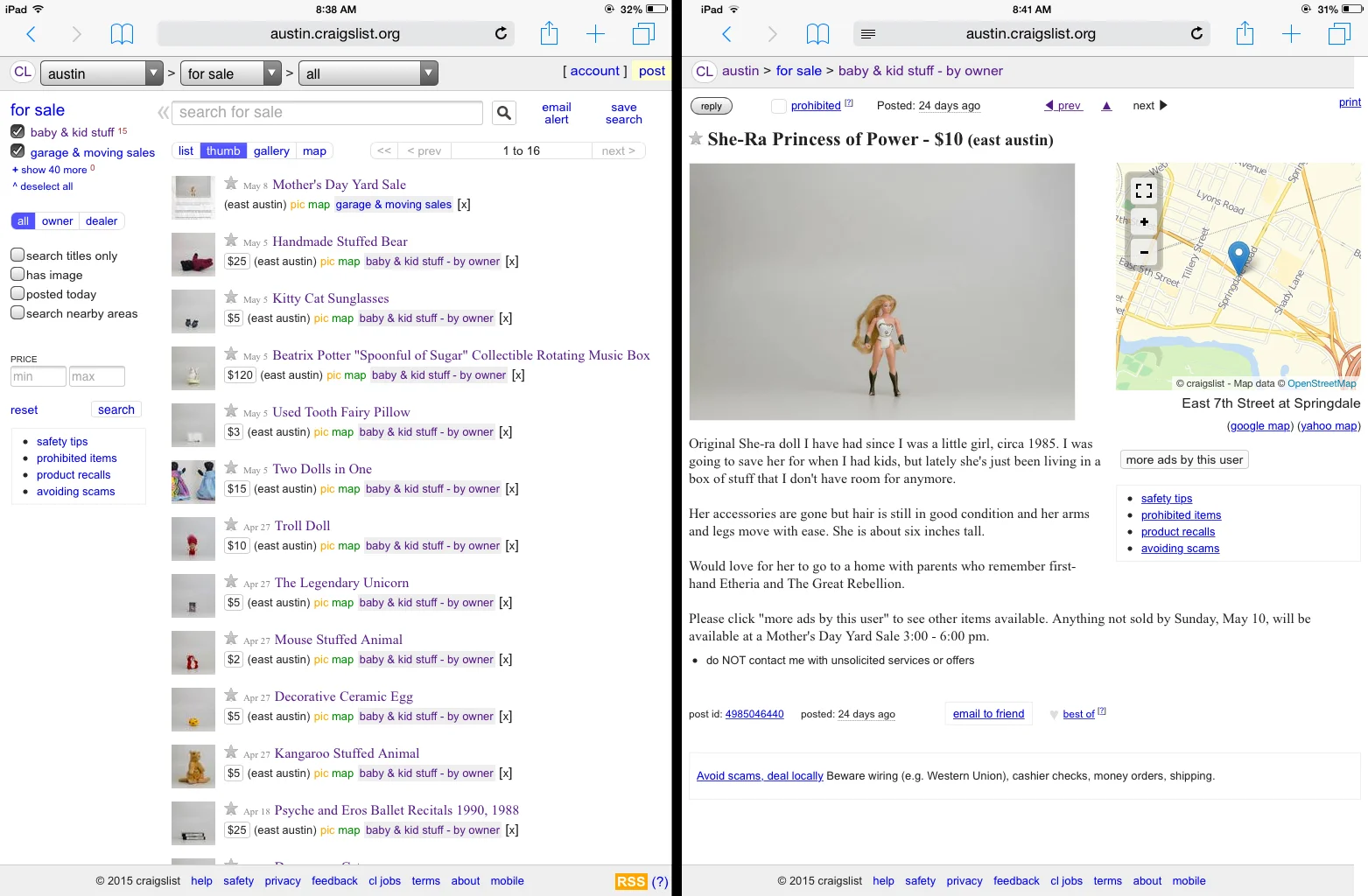The height and width of the screenshot is (896, 1368).
Task: Select owner seller filter
Action: (x=58, y=221)
